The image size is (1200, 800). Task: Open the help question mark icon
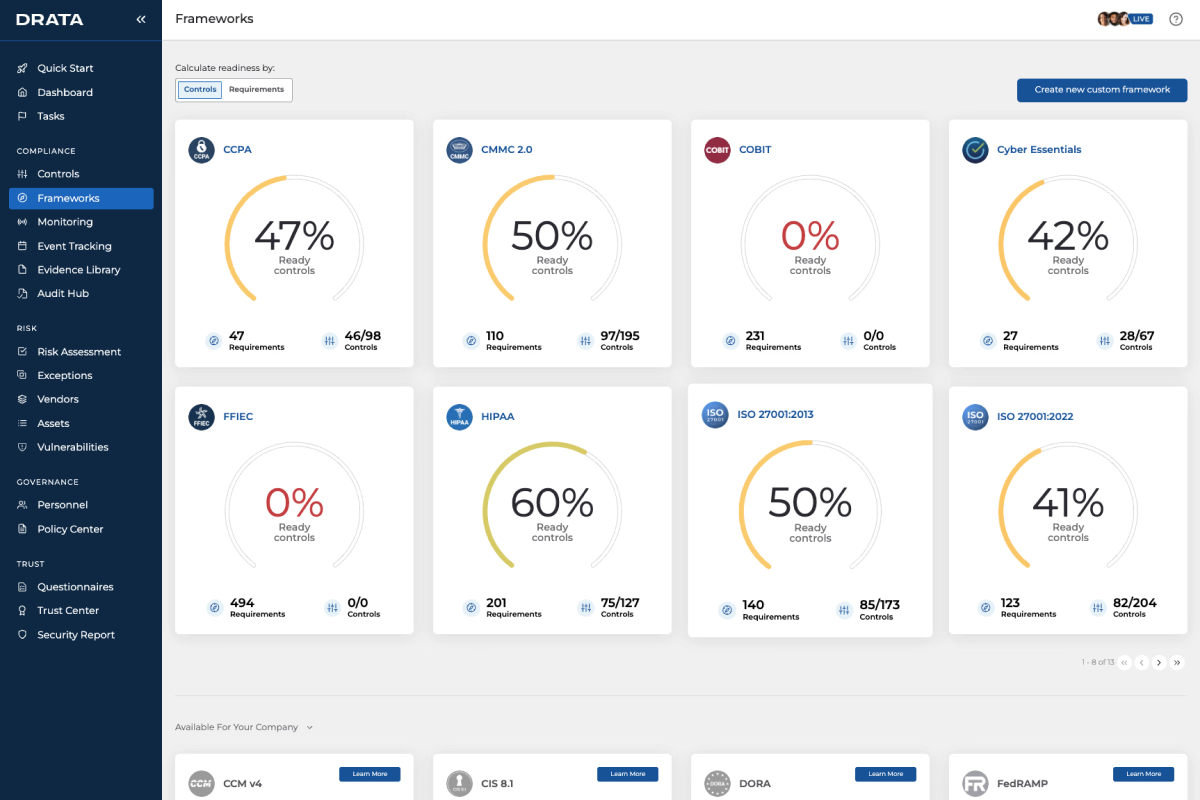pos(1176,19)
